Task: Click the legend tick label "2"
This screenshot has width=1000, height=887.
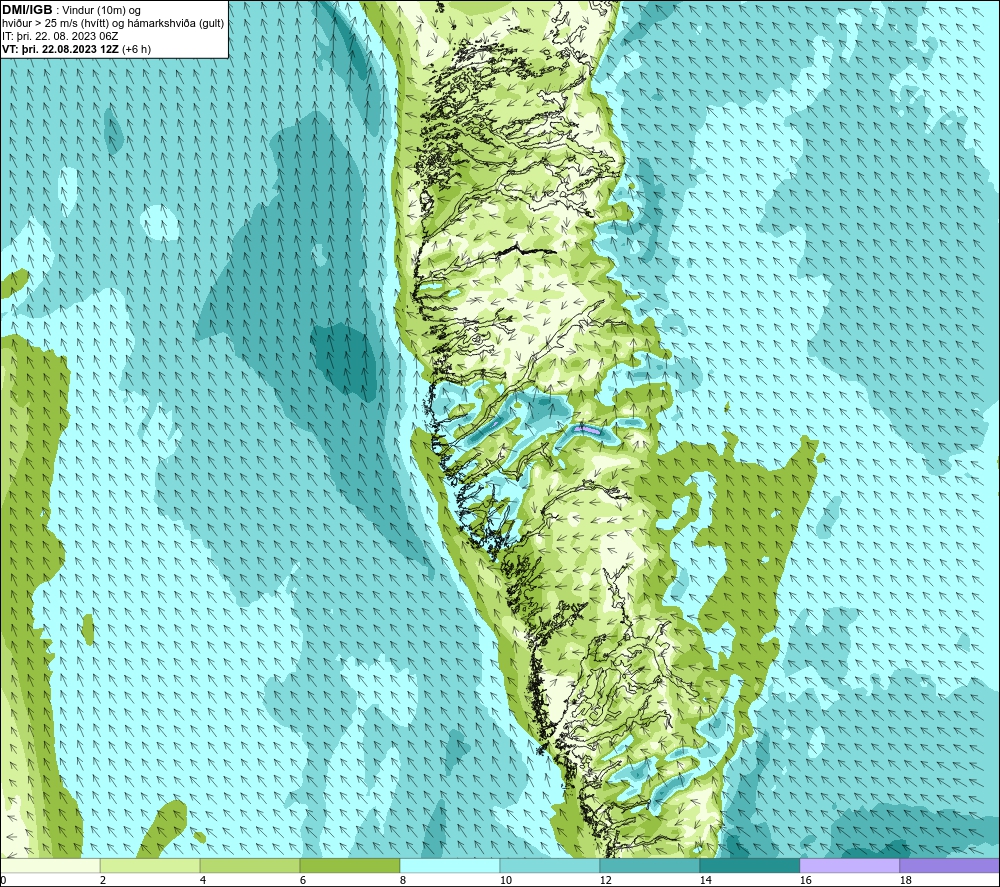Action: pos(103,881)
